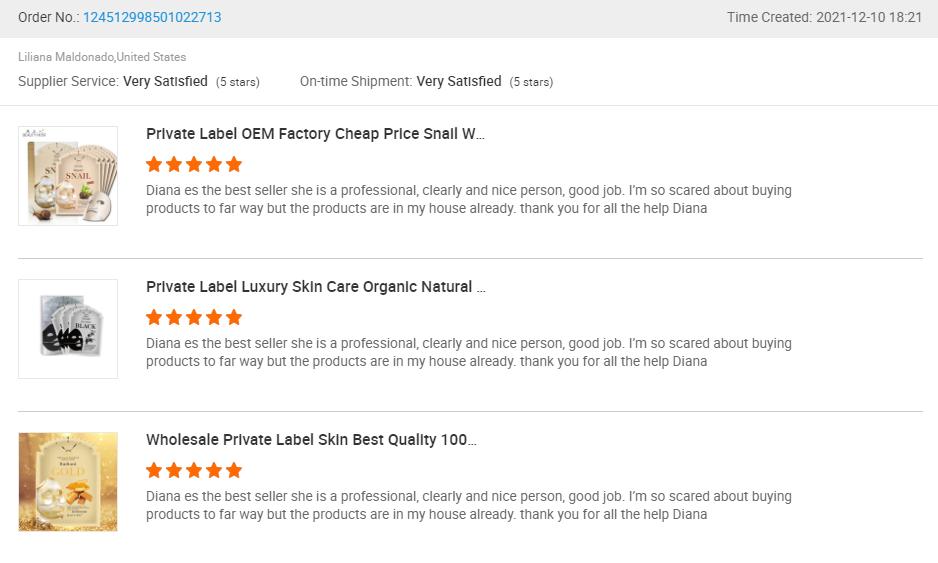
Task: Click first star under Wholesale Private Label title
Action: coord(154,470)
